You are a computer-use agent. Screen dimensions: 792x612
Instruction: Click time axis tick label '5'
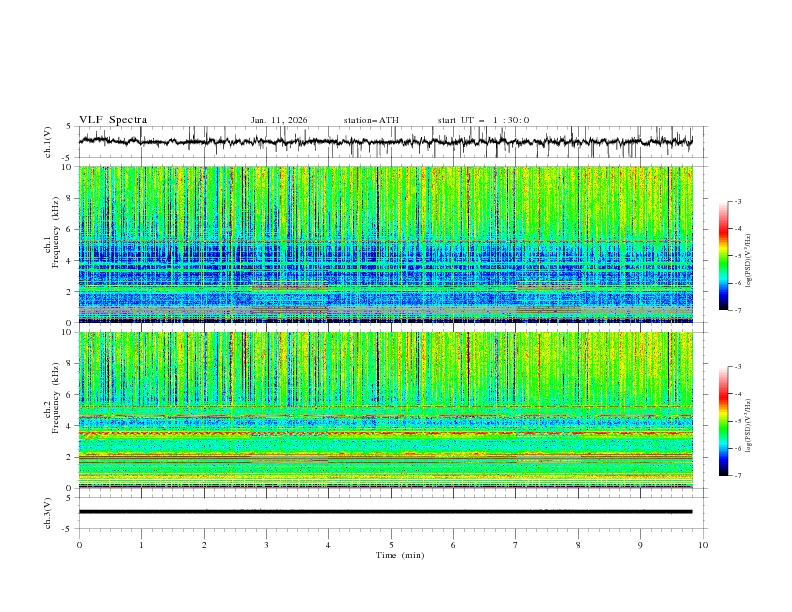pyautogui.click(x=391, y=545)
